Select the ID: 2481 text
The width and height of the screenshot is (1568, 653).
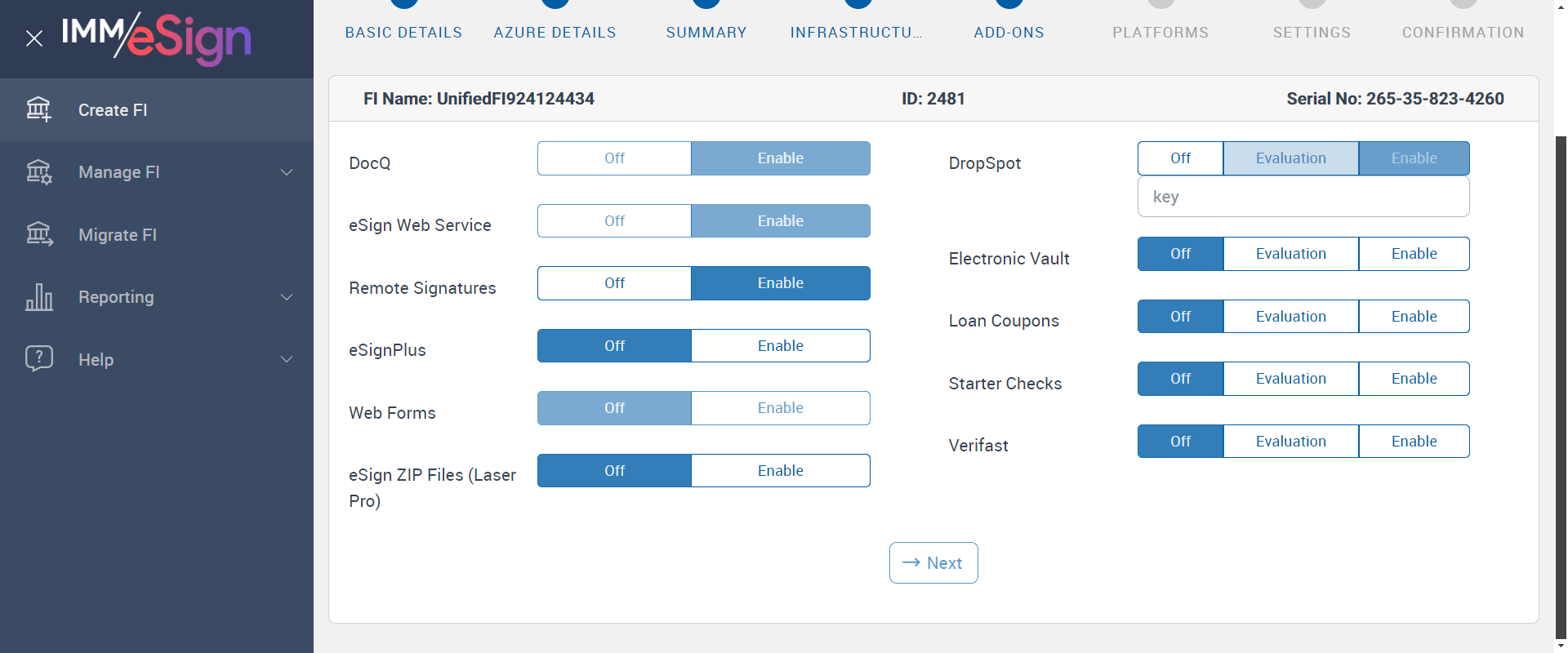pyautogui.click(x=933, y=99)
